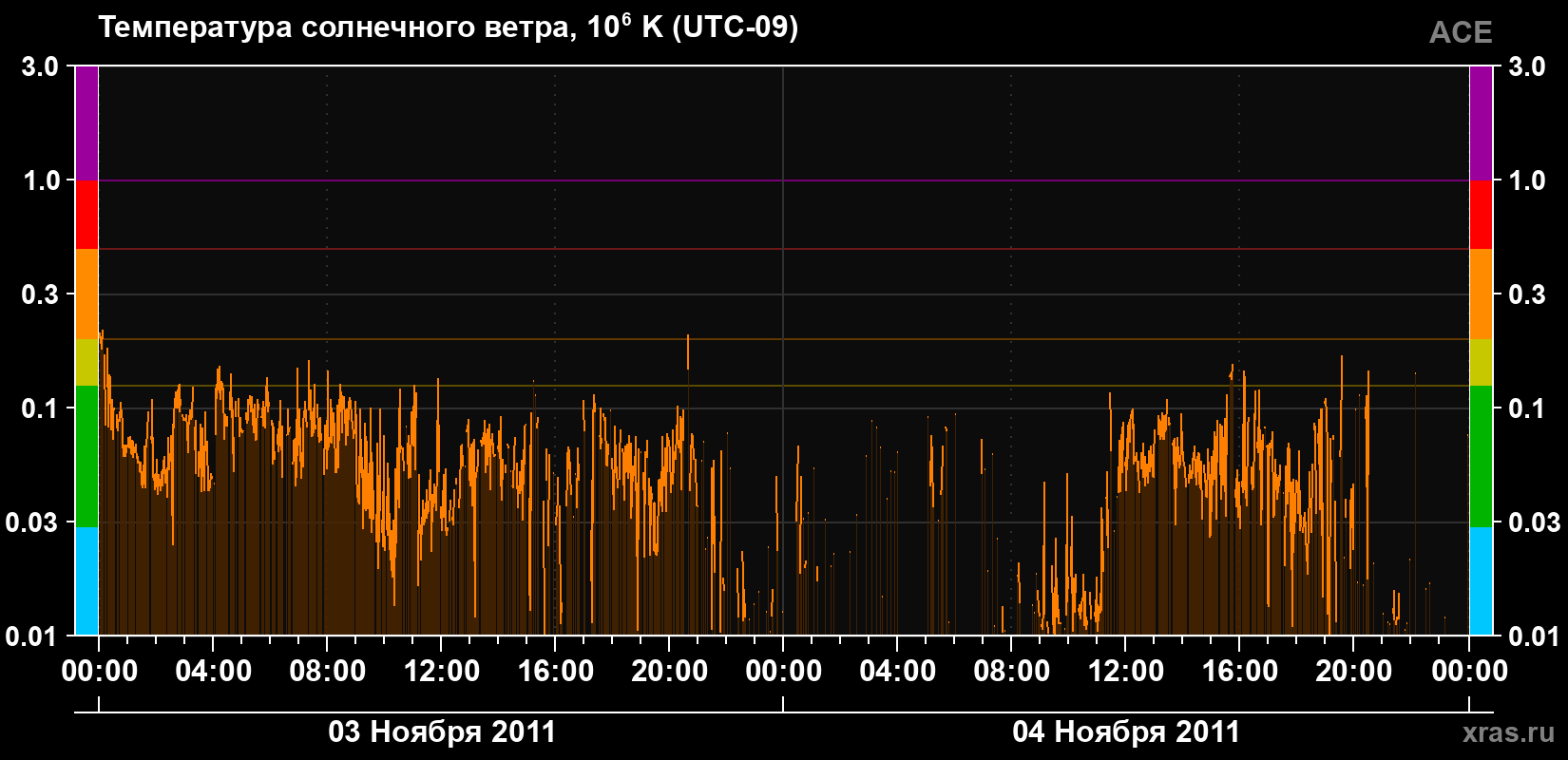Click the "0.3" label on left axis
Screen dimensions: 1568x760
point(40,294)
